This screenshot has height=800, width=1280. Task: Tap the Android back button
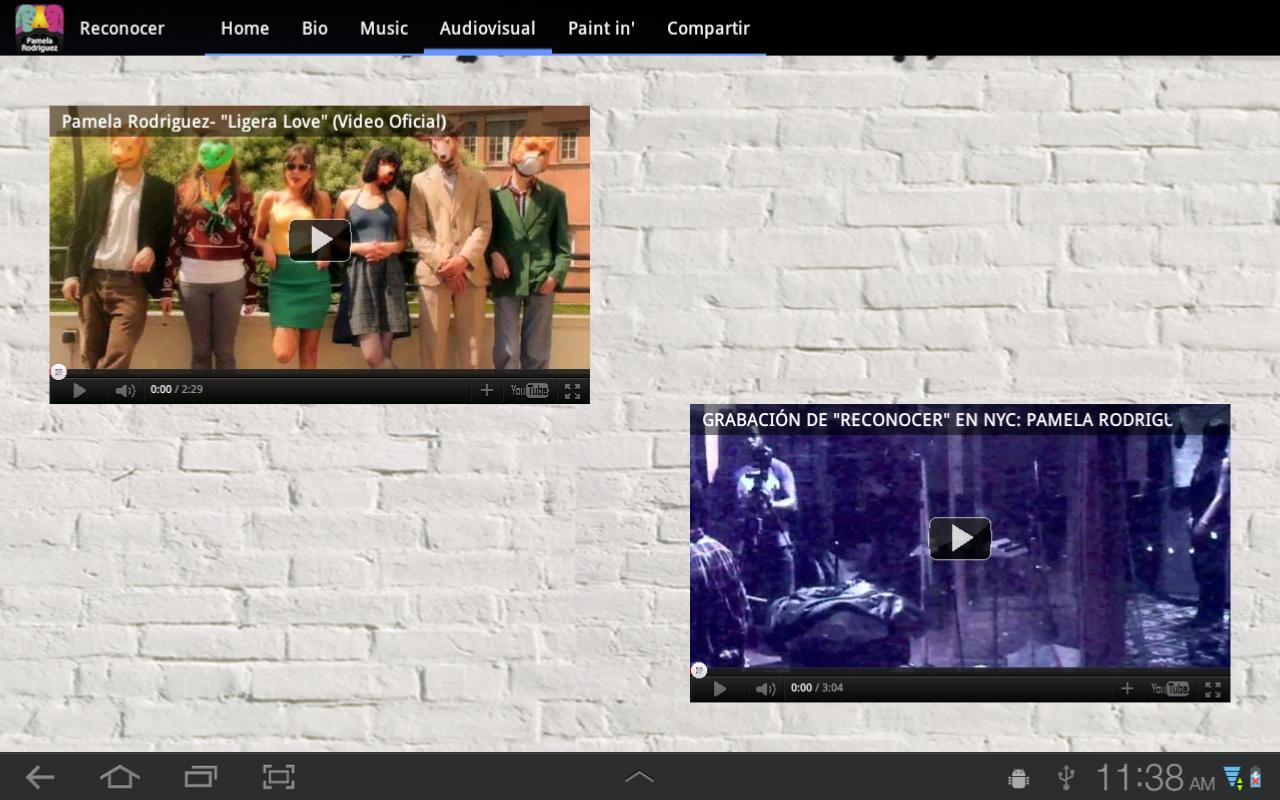tap(40, 777)
